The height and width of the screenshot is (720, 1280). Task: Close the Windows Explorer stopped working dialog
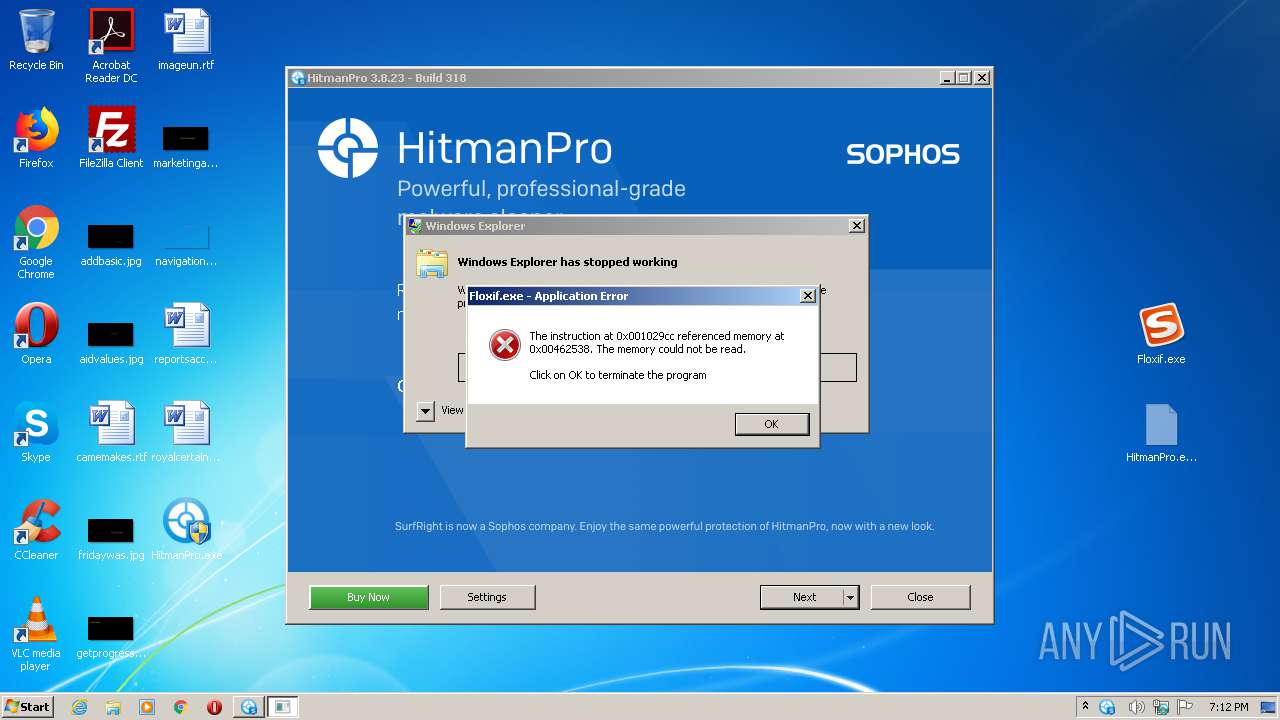857,226
